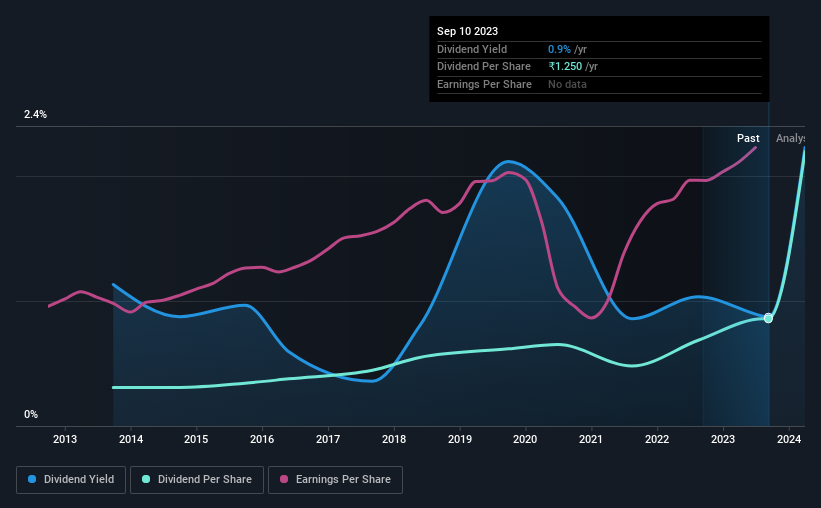Screen dimensions: 821x508
Task: Click the teal Dividend Per Share legend dot
Action: point(146,479)
